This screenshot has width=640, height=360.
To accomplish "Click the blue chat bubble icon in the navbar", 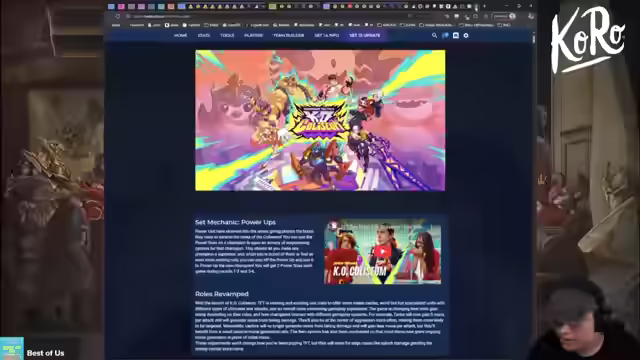I will [445, 36].
